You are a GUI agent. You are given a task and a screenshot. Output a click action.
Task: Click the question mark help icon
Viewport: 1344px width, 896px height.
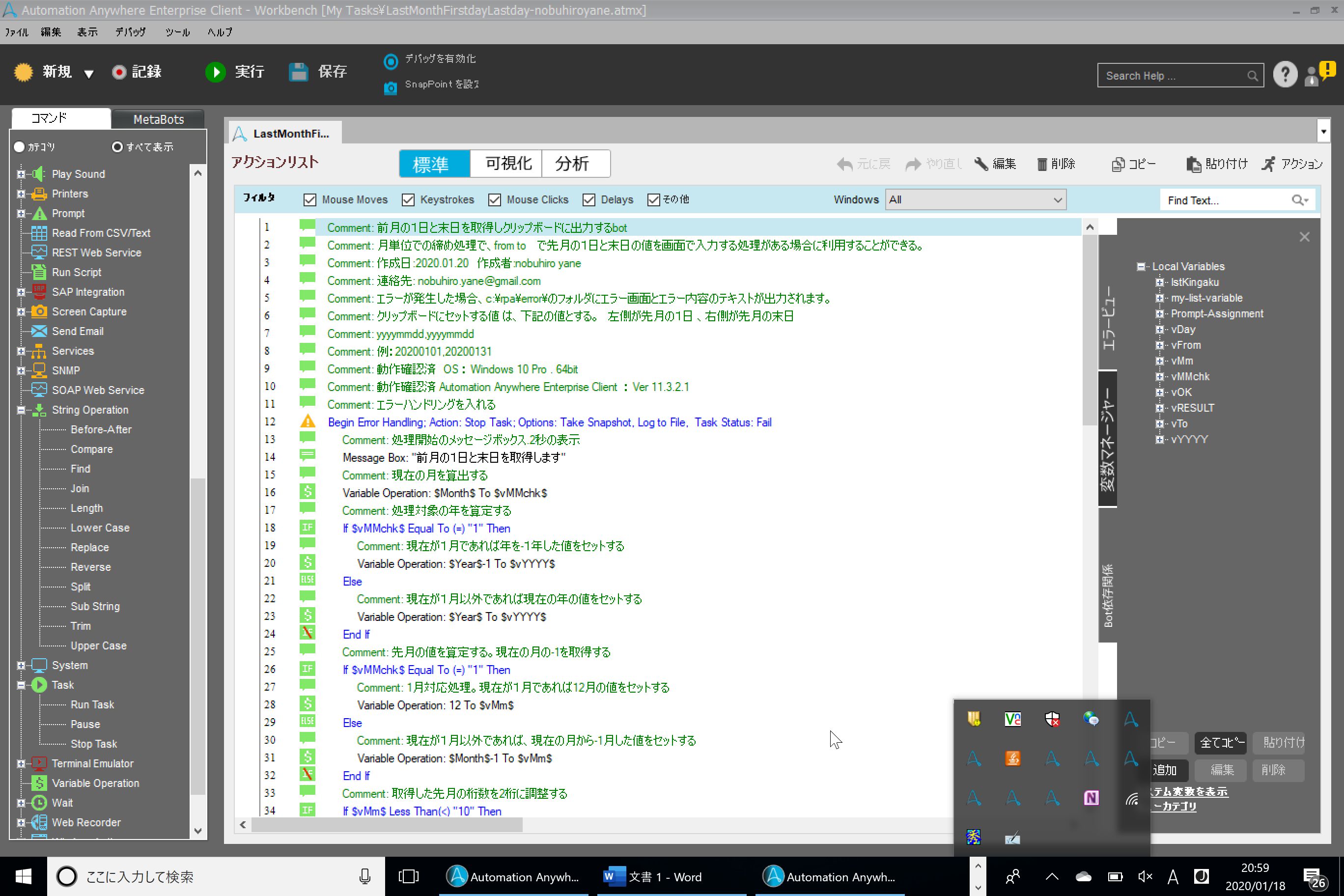tap(1285, 75)
